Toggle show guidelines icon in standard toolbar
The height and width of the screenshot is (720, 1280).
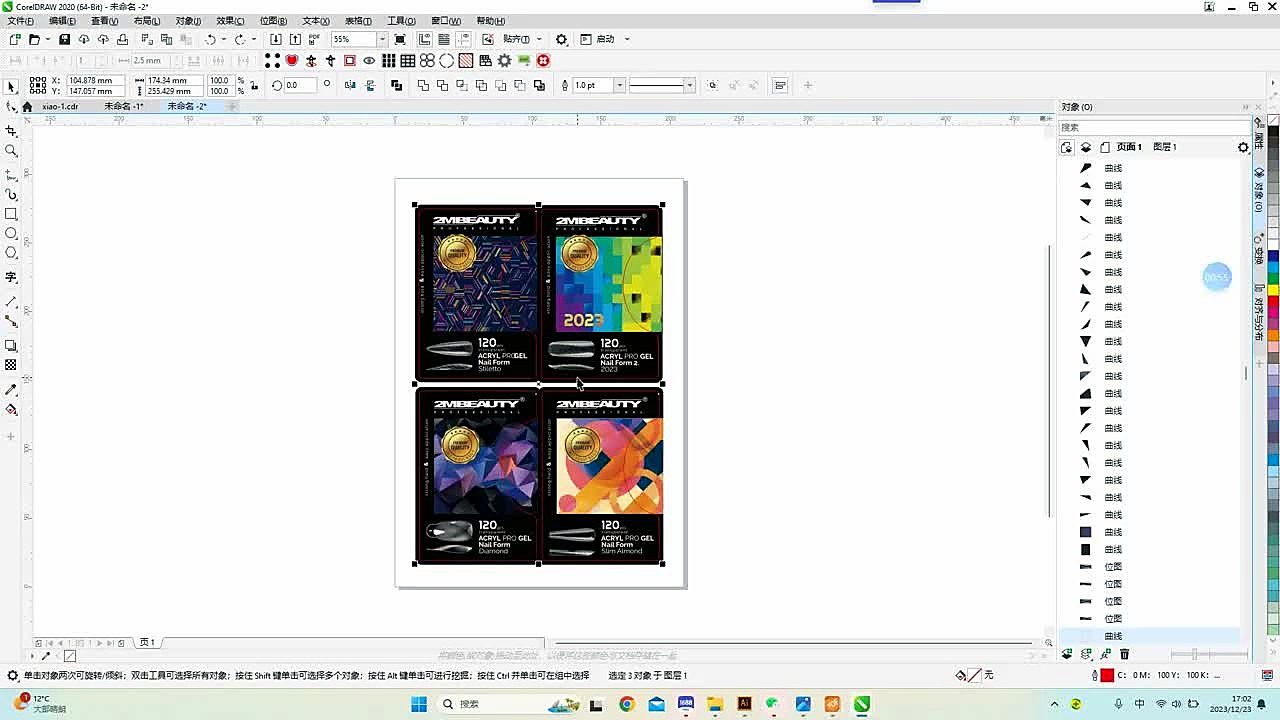[x=464, y=39]
